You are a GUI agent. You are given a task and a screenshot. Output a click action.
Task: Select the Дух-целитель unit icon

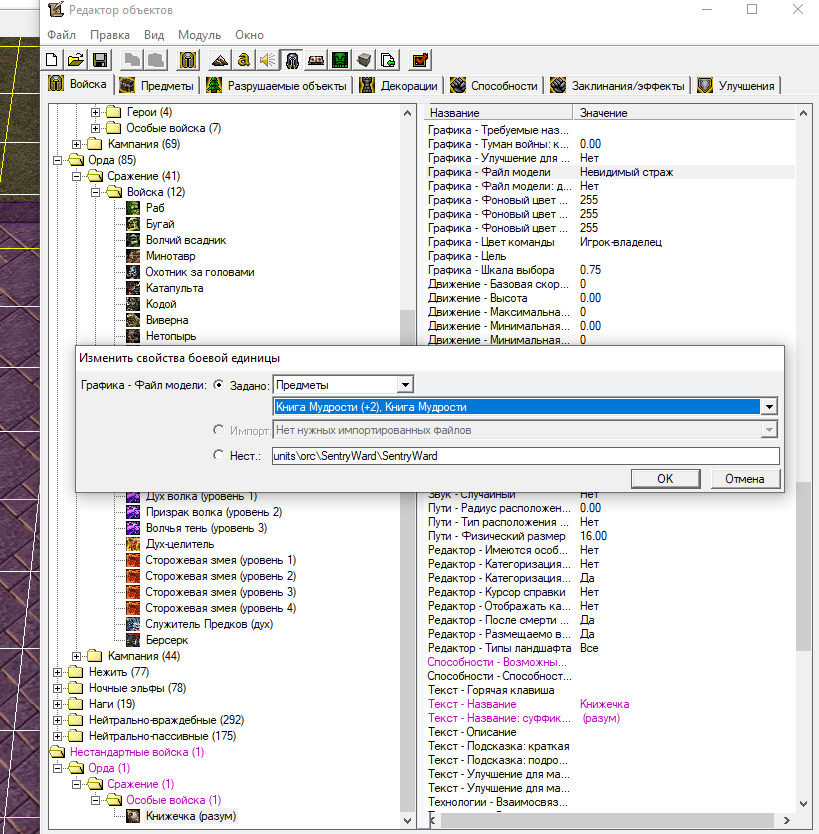133,544
